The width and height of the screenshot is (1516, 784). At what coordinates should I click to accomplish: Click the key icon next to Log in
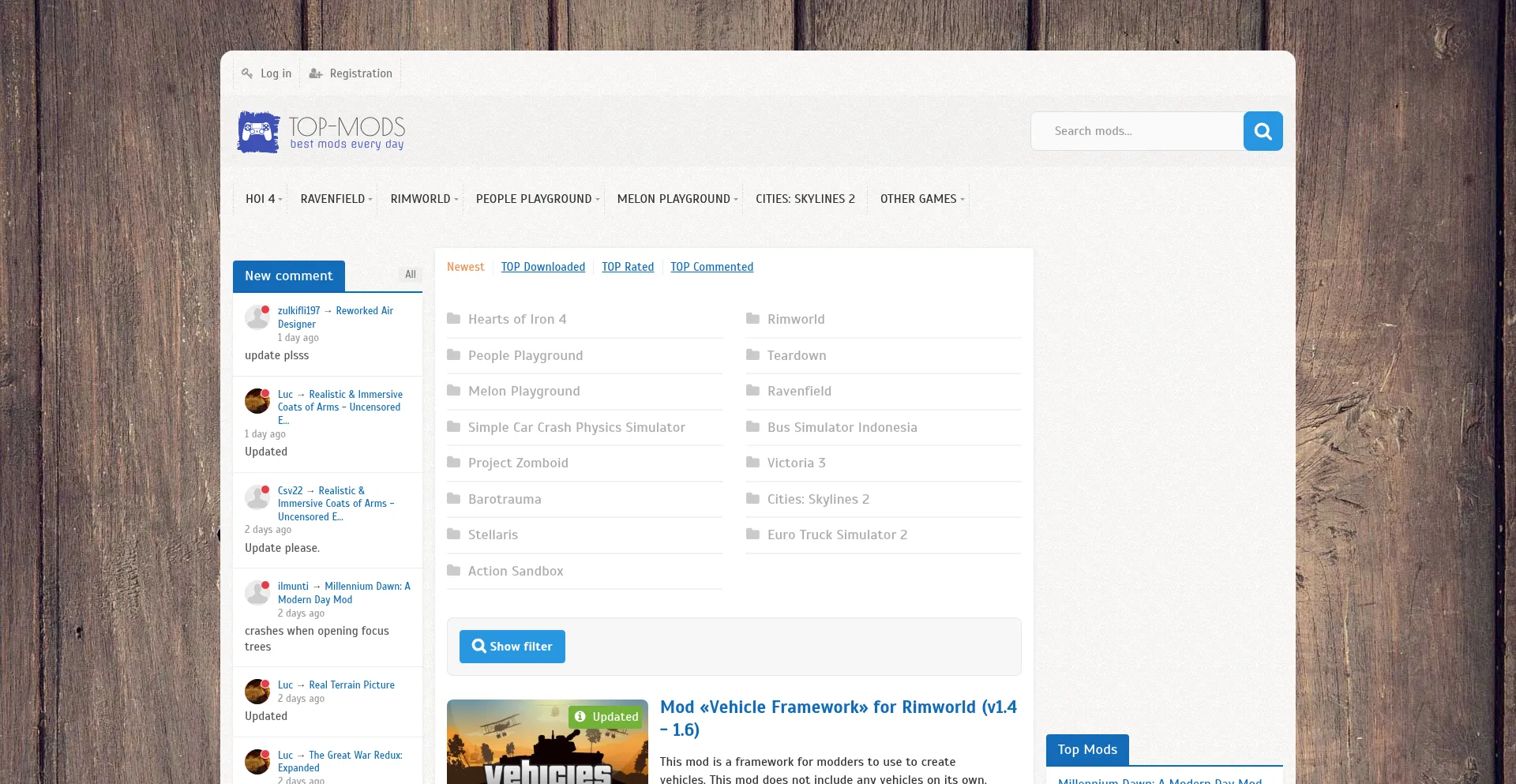[247, 73]
